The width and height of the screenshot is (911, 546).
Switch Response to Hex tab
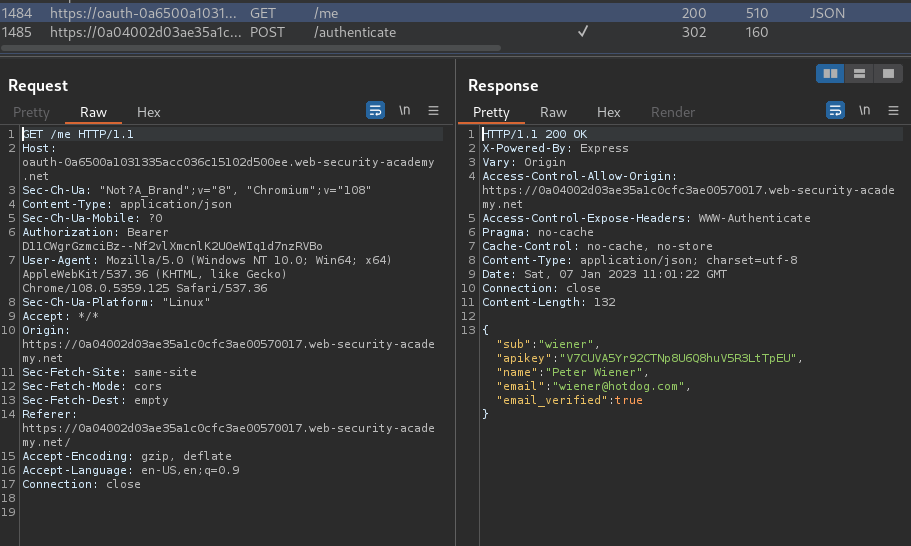coord(608,112)
